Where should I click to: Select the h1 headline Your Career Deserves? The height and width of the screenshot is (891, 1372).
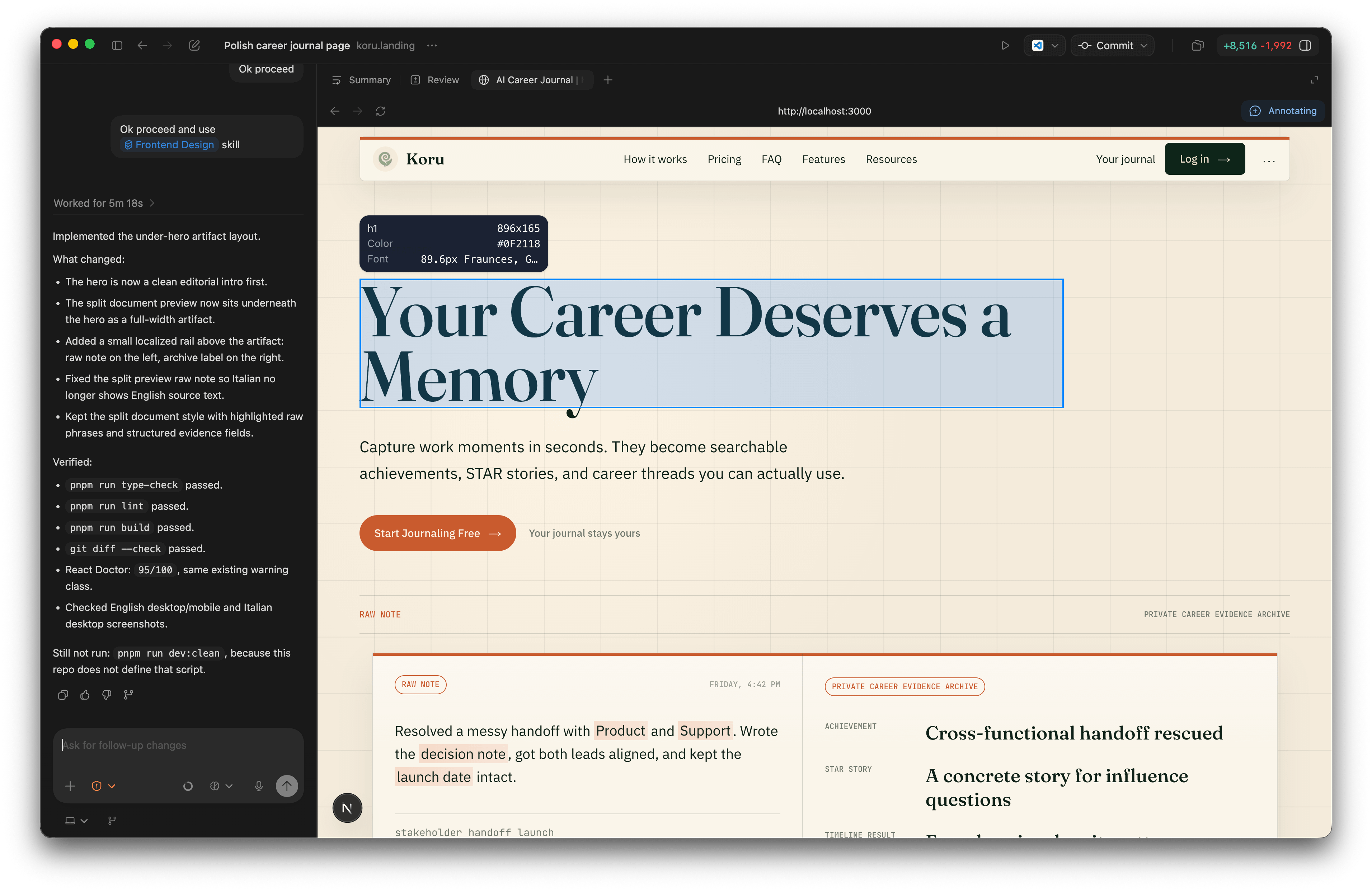tap(711, 343)
